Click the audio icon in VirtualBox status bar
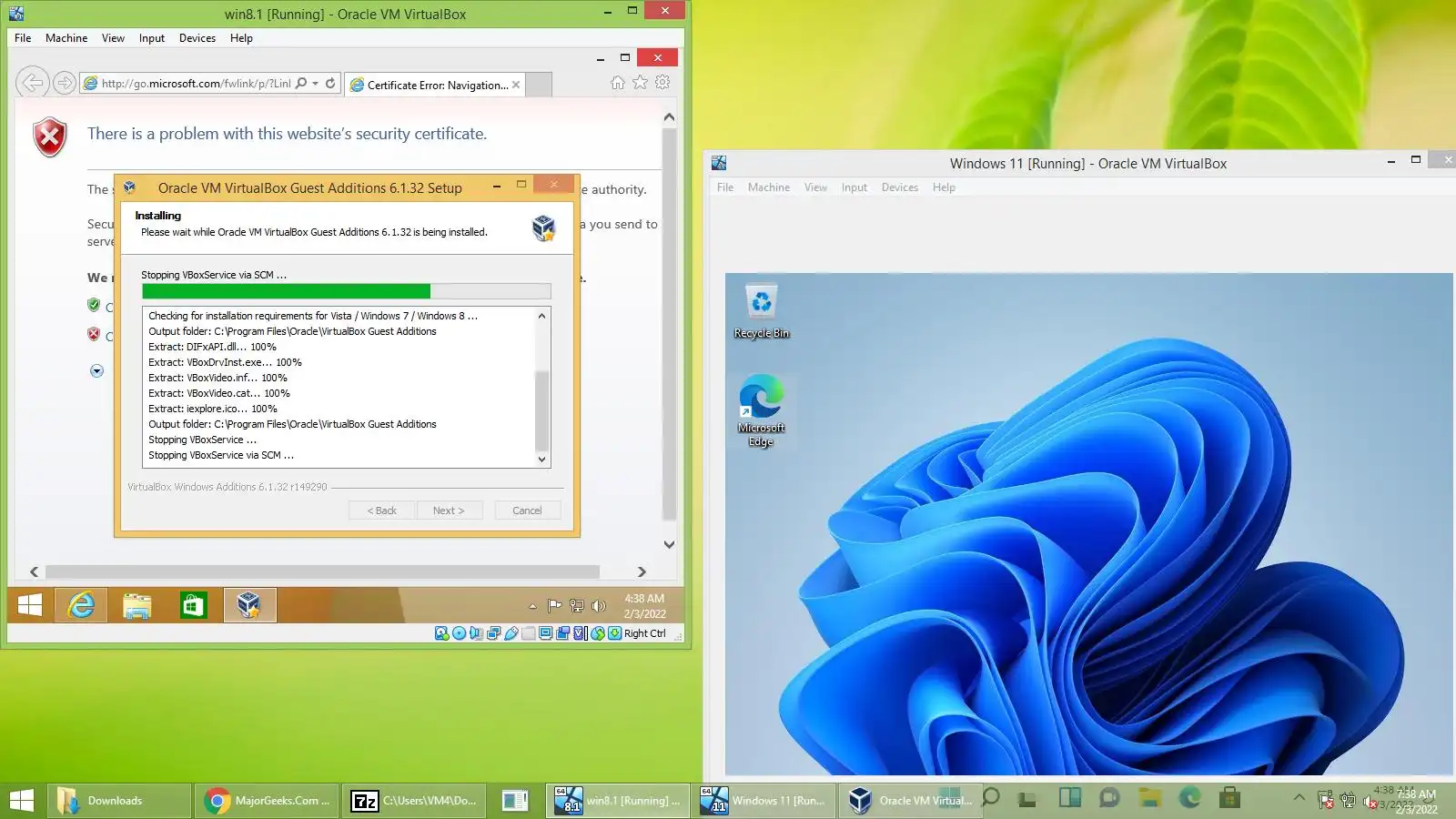 (x=476, y=633)
